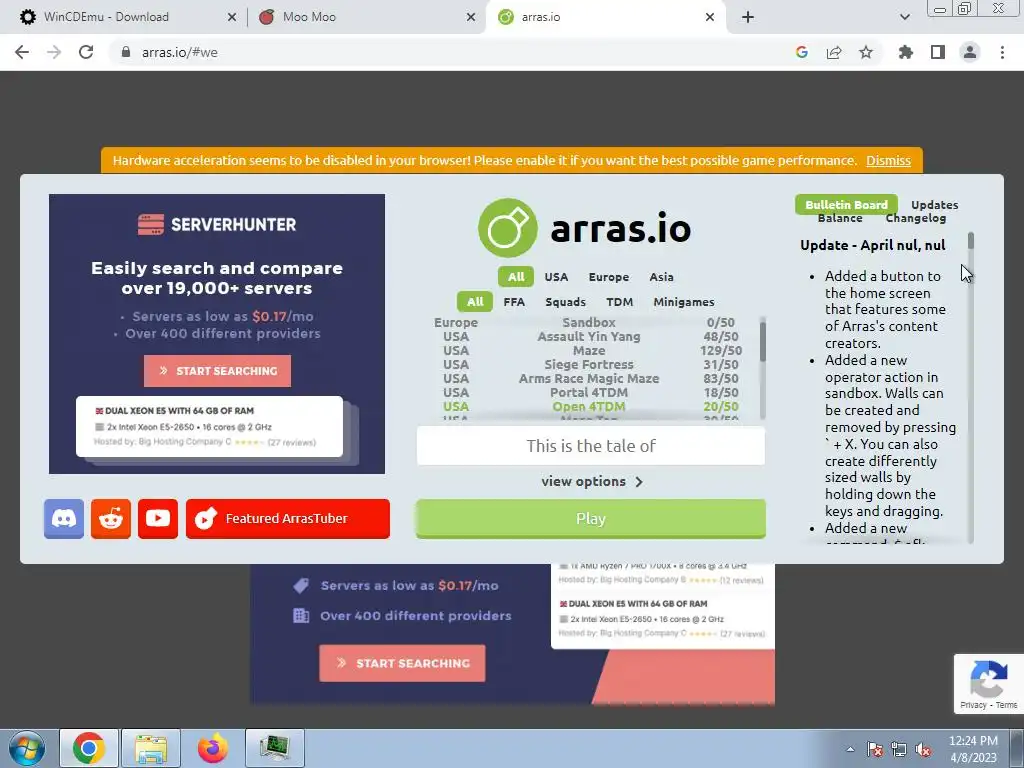Click the green Play button
Viewport: 1024px width, 768px height.
(590, 519)
